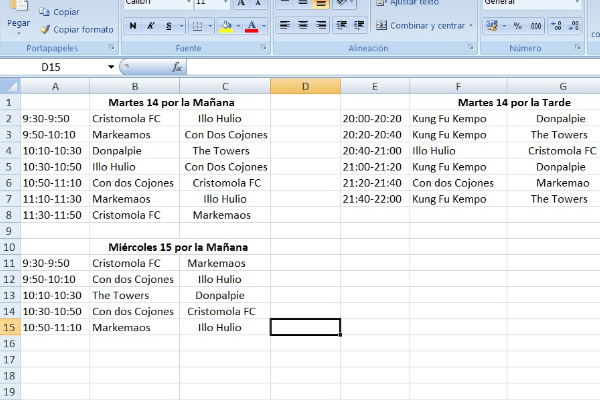
Task: Apply yellow fill color bucket
Action: pos(226,26)
